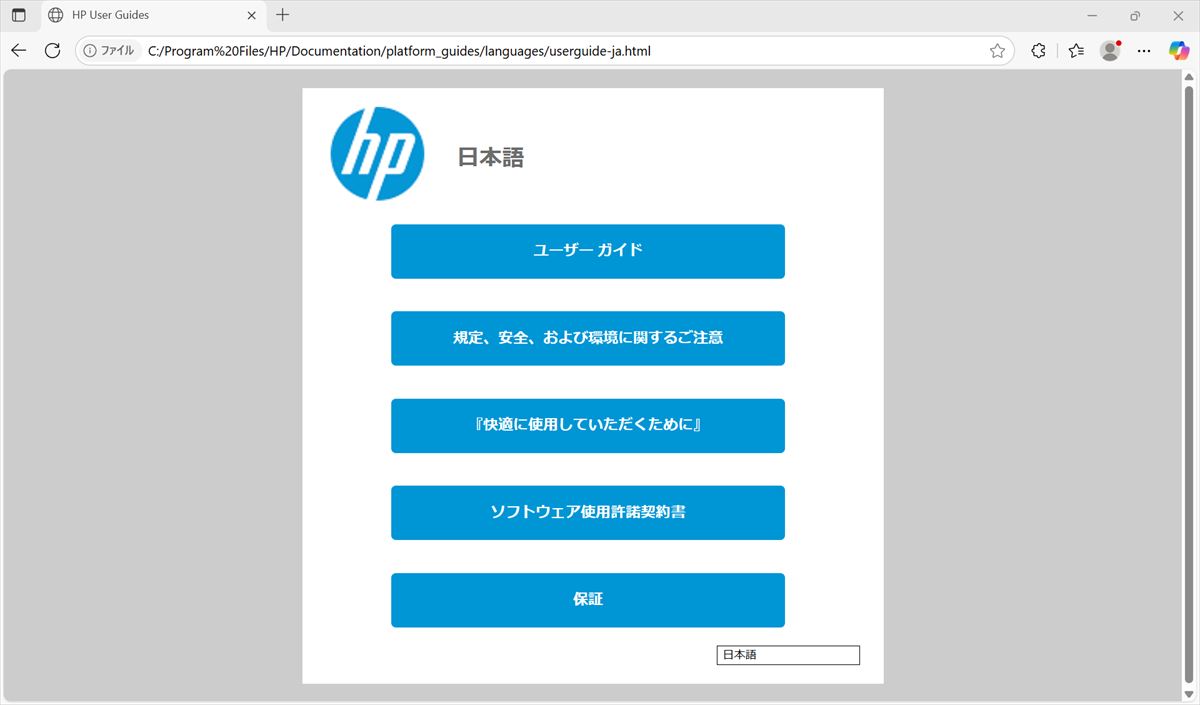Open the Extensions puzzle icon
1200x705 pixels.
pos(1038,50)
